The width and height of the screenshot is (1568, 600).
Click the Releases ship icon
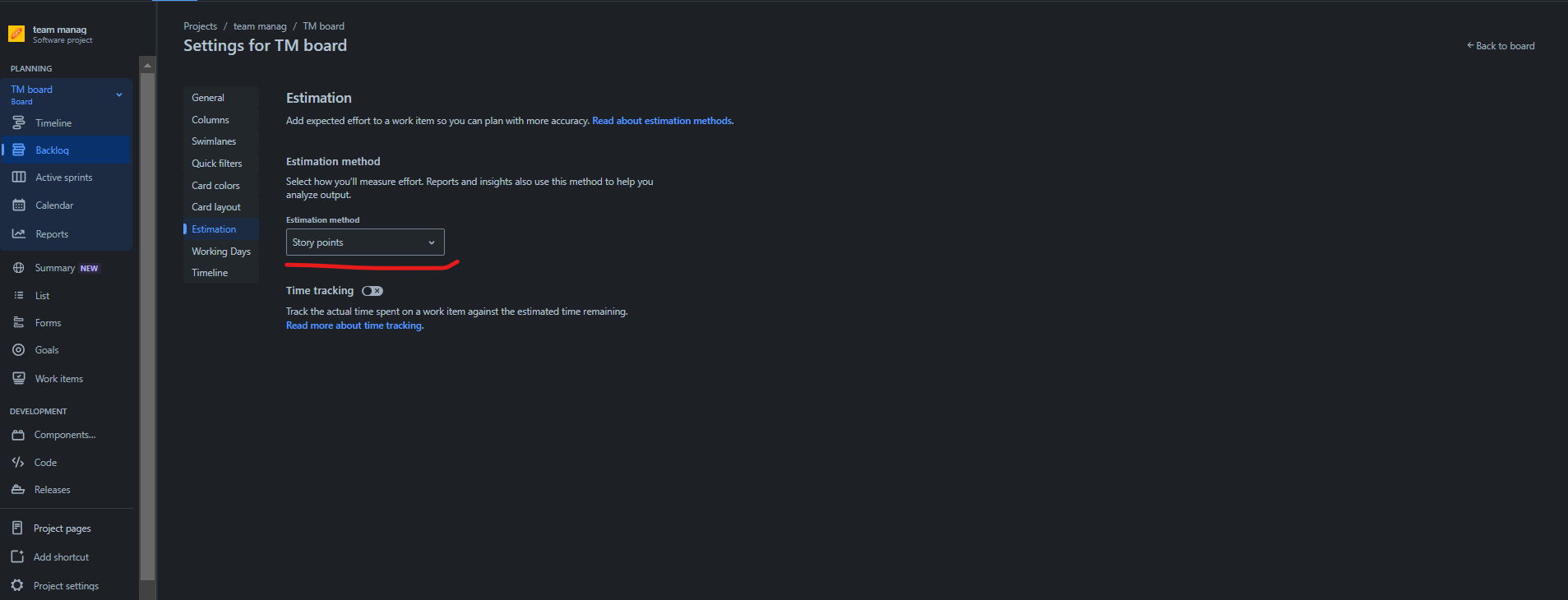click(18, 489)
